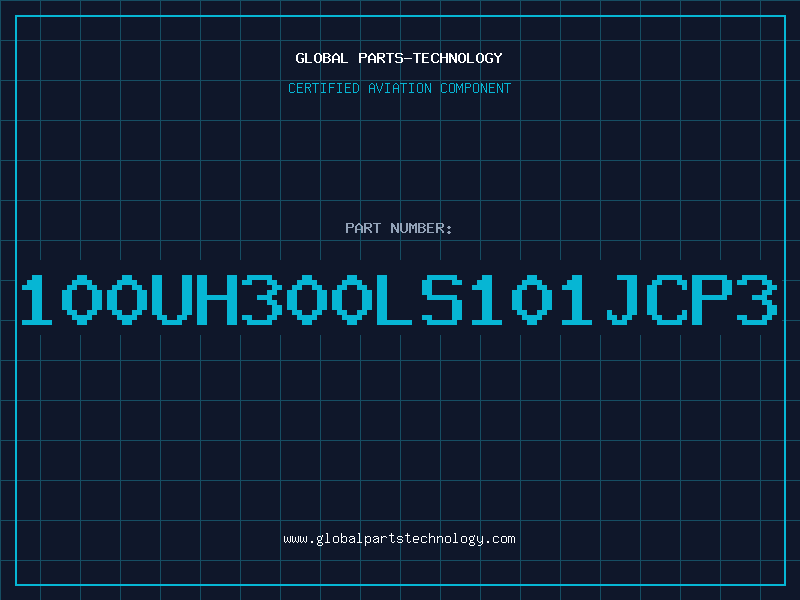Image resolution: width=800 pixels, height=600 pixels.
Task: Click the word PART in the label
Action: tap(363, 228)
